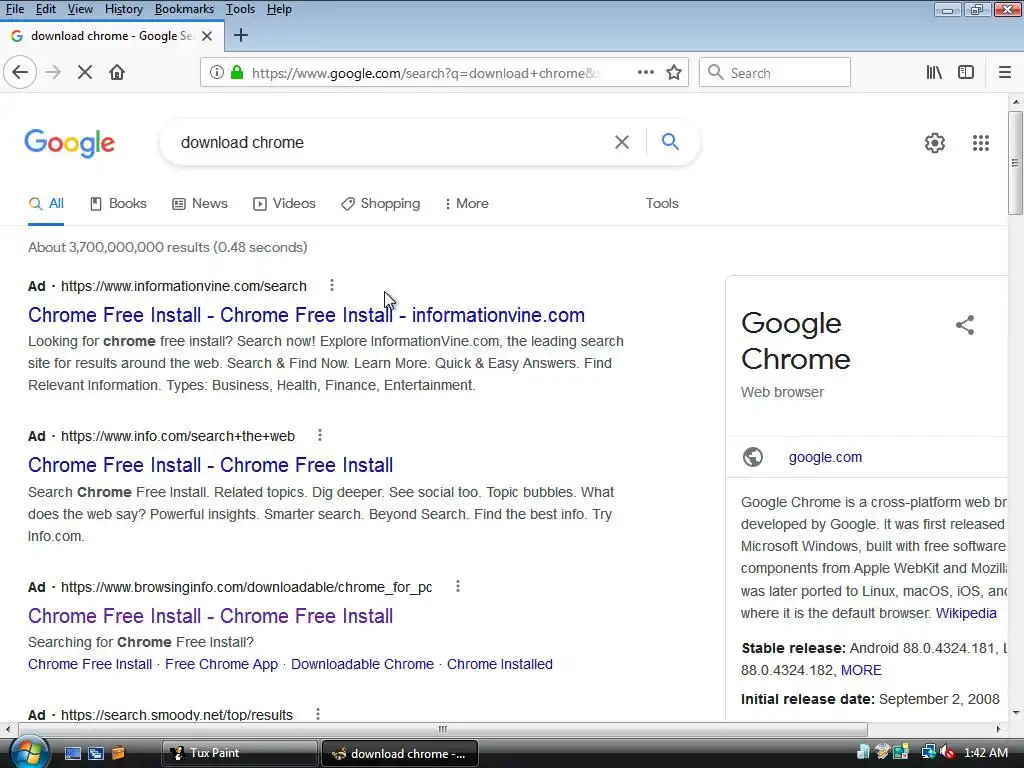
Task: Close the 'download chrome - Google Search' tab
Action: click(207, 36)
